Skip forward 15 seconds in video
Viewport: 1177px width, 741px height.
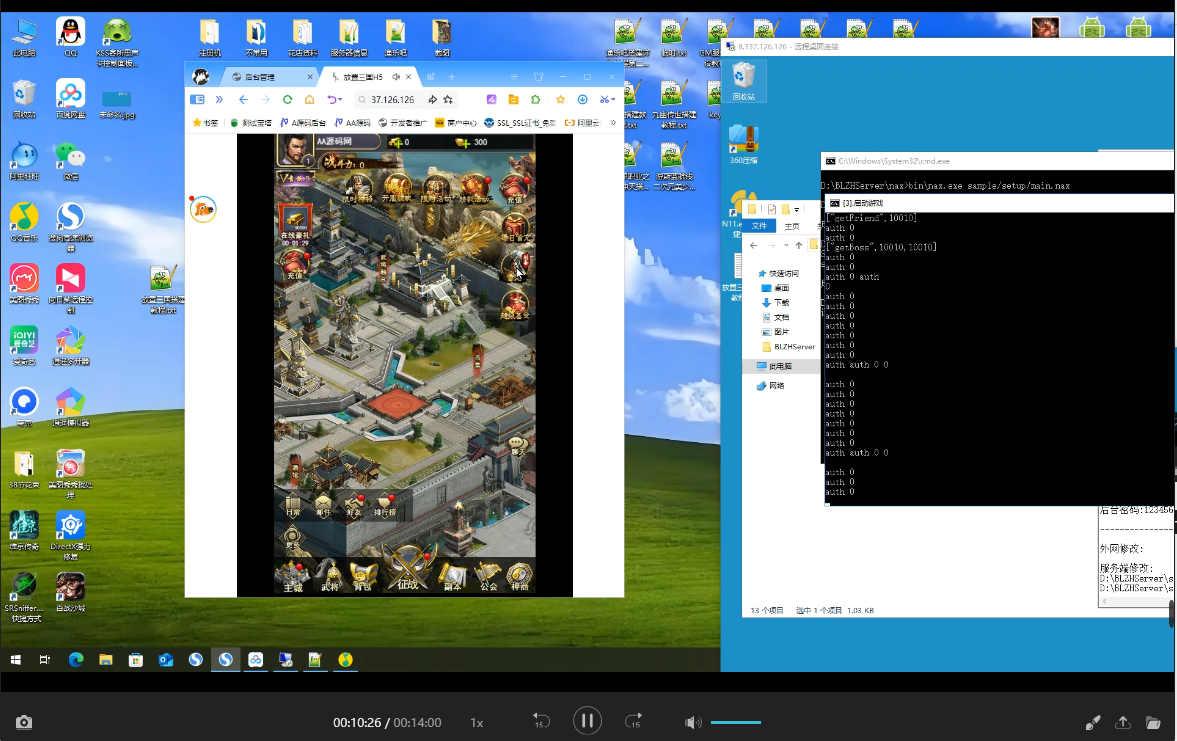coord(634,721)
